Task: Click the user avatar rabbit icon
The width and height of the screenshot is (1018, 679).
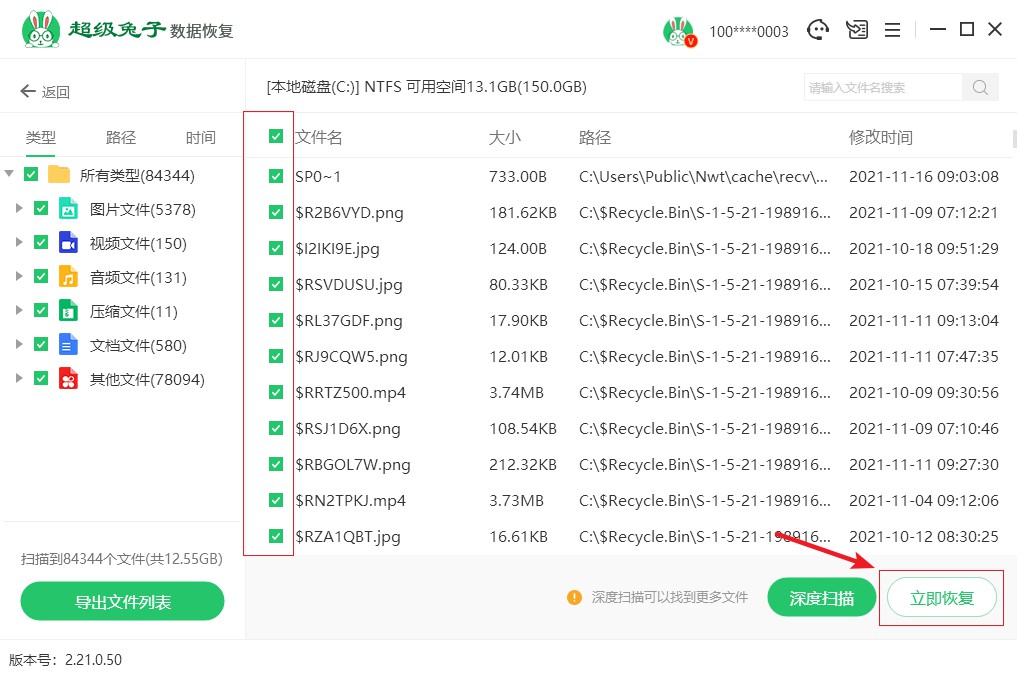Action: pos(679,31)
